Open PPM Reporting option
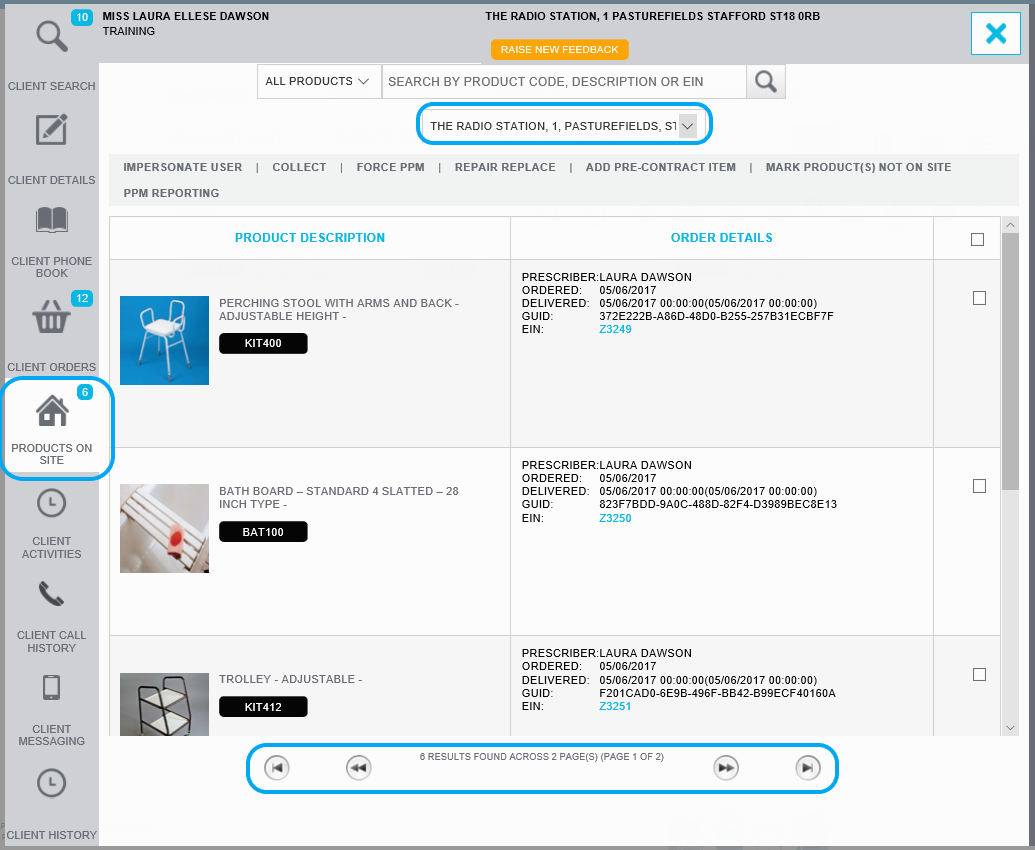 pos(171,193)
